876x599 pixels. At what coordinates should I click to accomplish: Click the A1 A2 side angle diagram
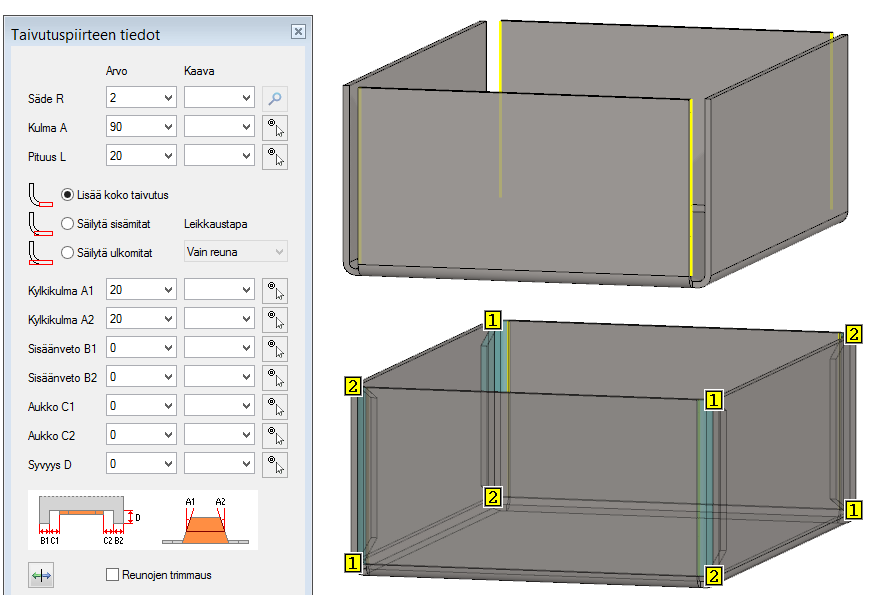click(206, 518)
